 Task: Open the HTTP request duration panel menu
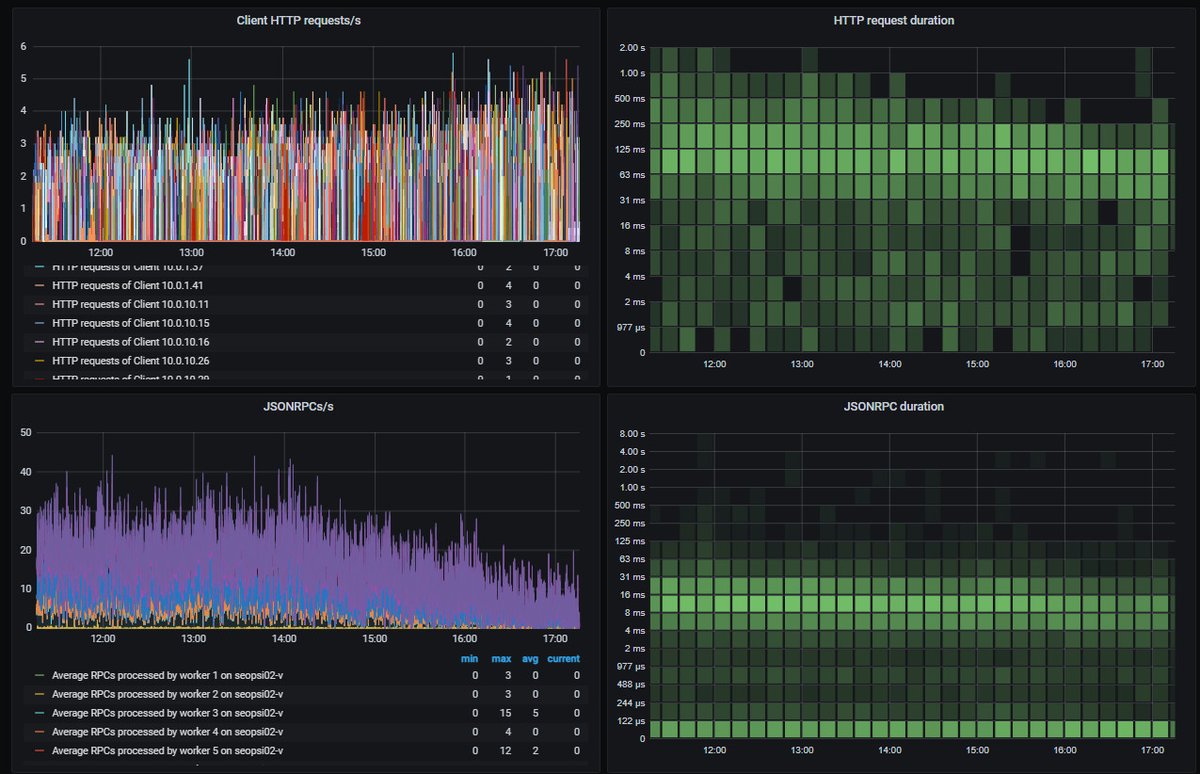point(893,20)
